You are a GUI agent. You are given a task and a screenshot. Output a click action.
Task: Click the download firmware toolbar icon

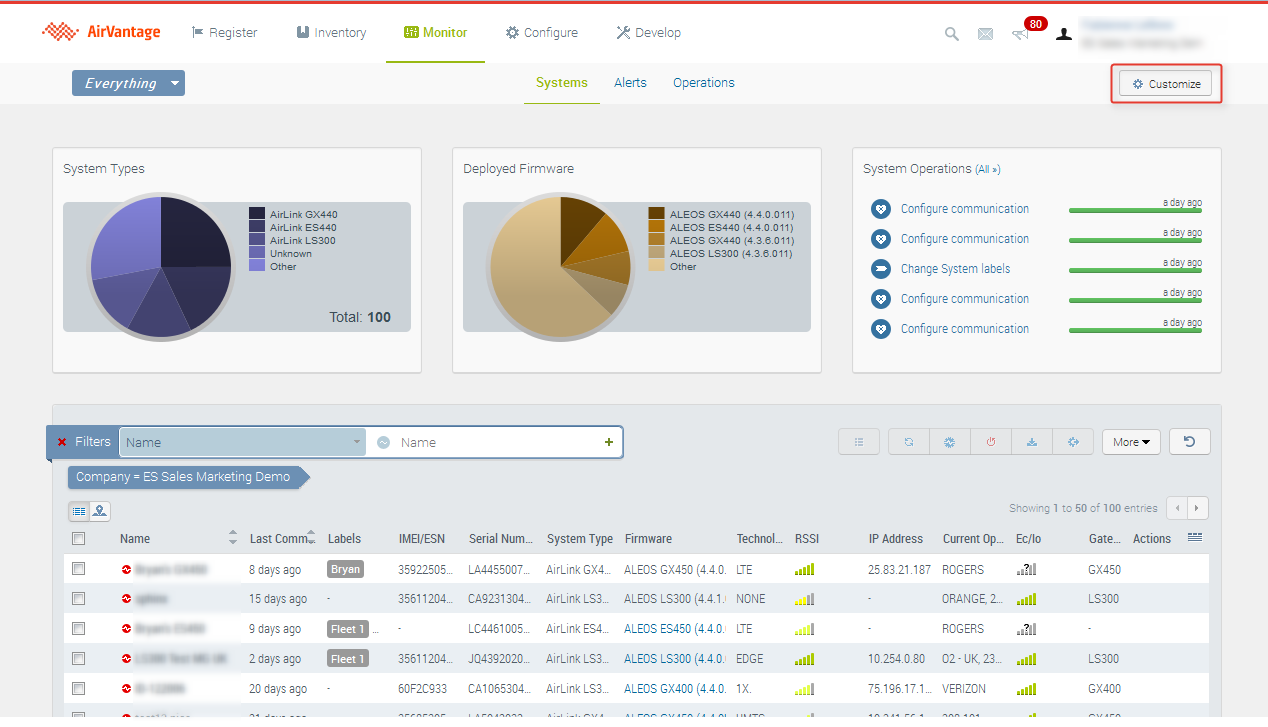[x=1031, y=442]
